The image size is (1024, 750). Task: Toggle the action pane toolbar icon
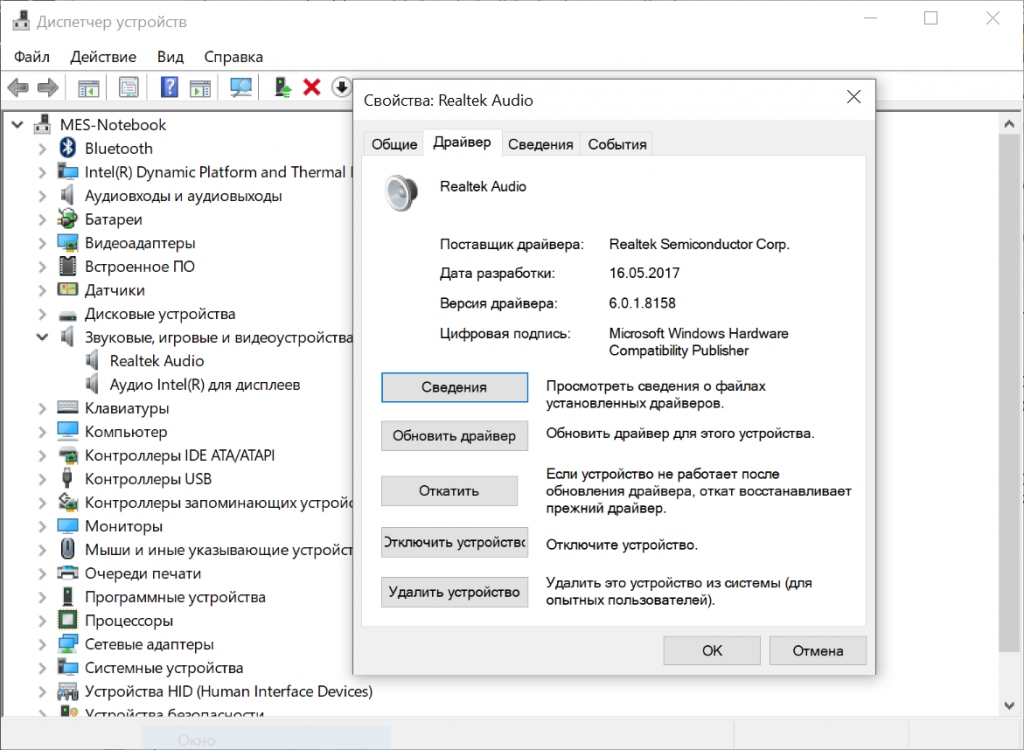(200, 88)
